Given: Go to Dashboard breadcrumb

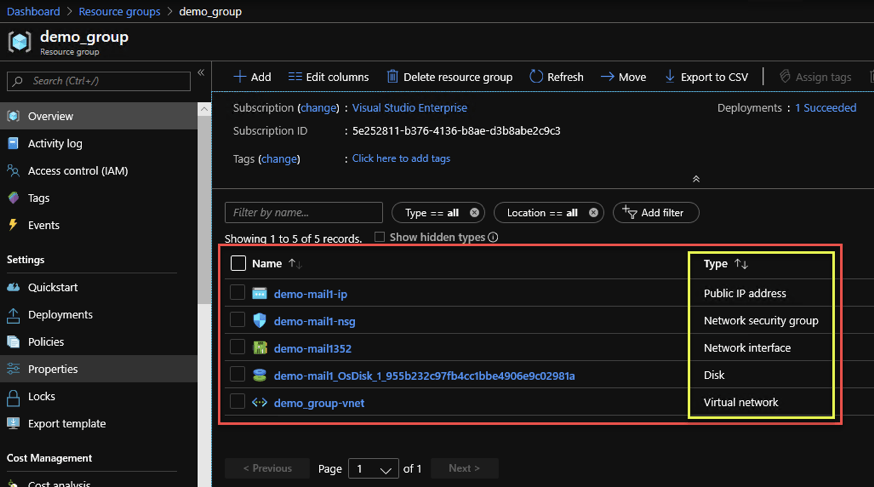Looking at the screenshot, I should click(33, 11).
